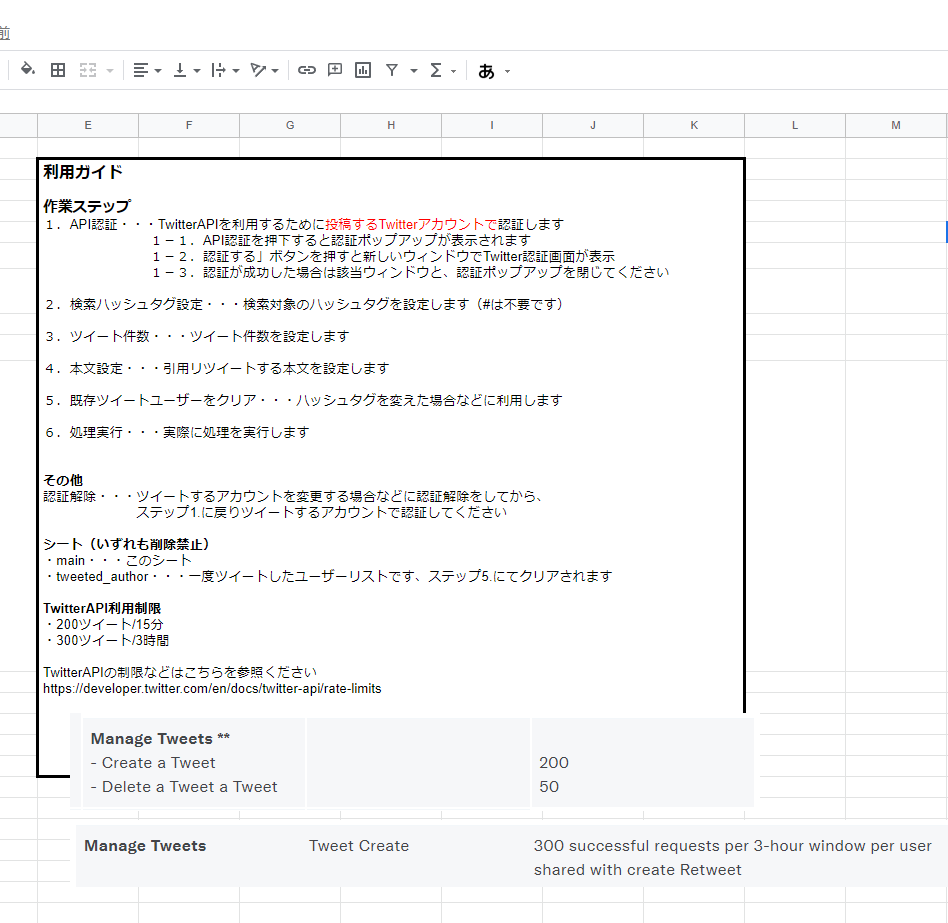Click the Delete a Tweet row label
The image size is (948, 923).
point(184,787)
